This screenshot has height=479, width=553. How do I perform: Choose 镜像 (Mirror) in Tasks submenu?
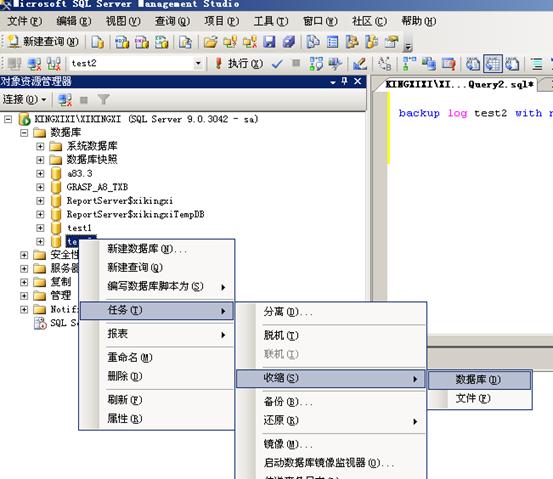click(x=331, y=444)
